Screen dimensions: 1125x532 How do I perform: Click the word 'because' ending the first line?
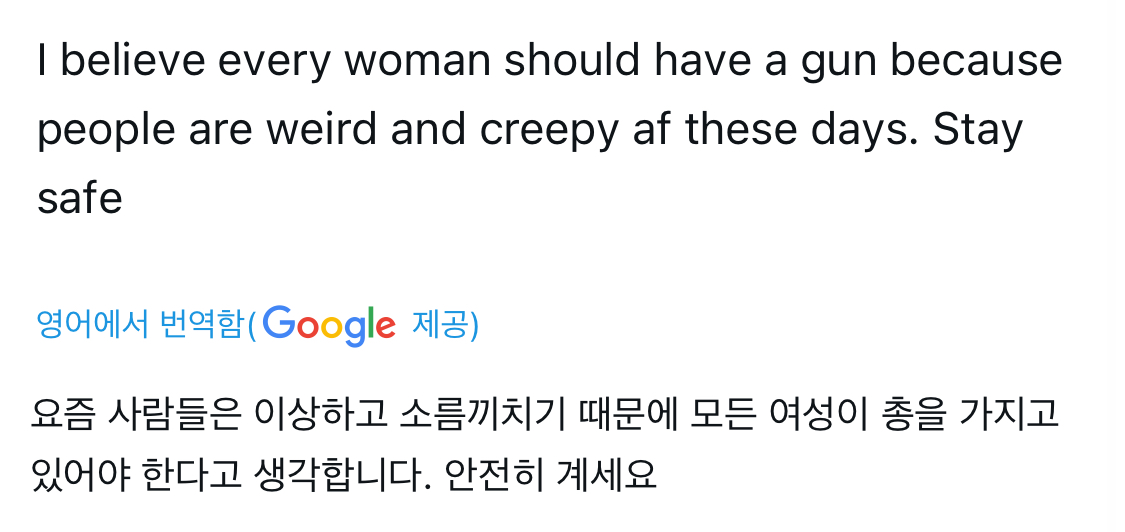click(x=976, y=60)
